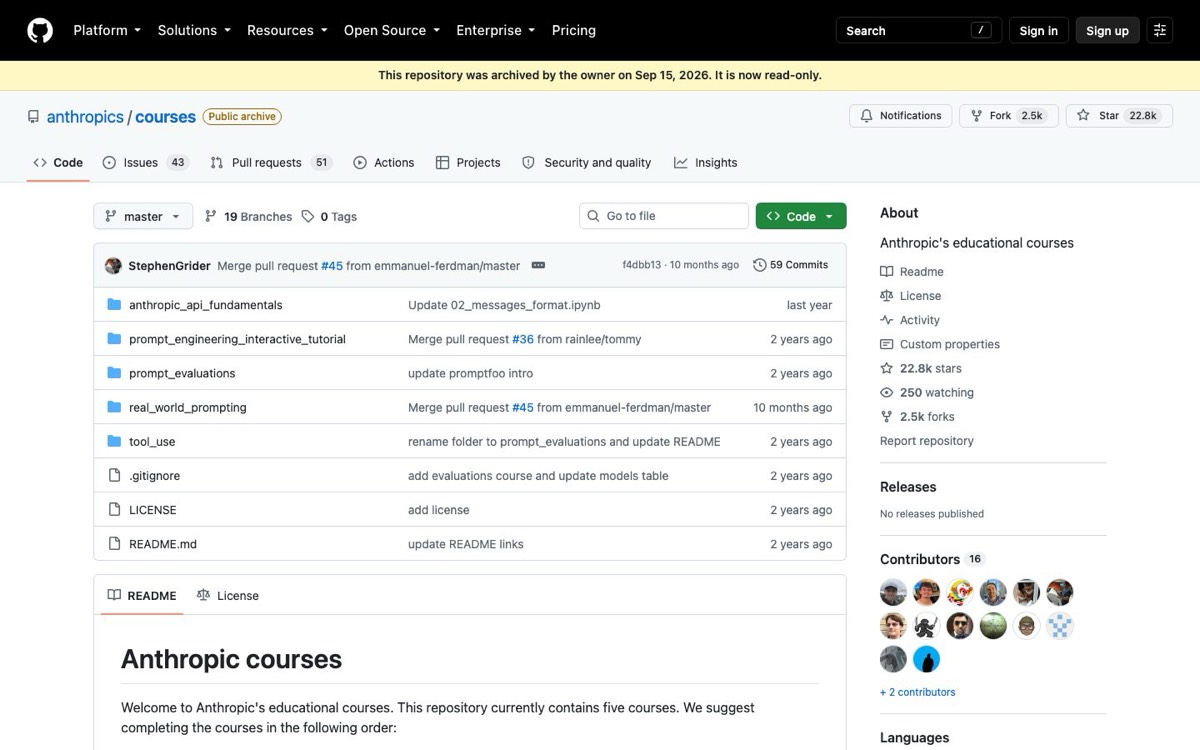Expand the Platform menu
This screenshot has width=1200, height=750.
pyautogui.click(x=107, y=30)
